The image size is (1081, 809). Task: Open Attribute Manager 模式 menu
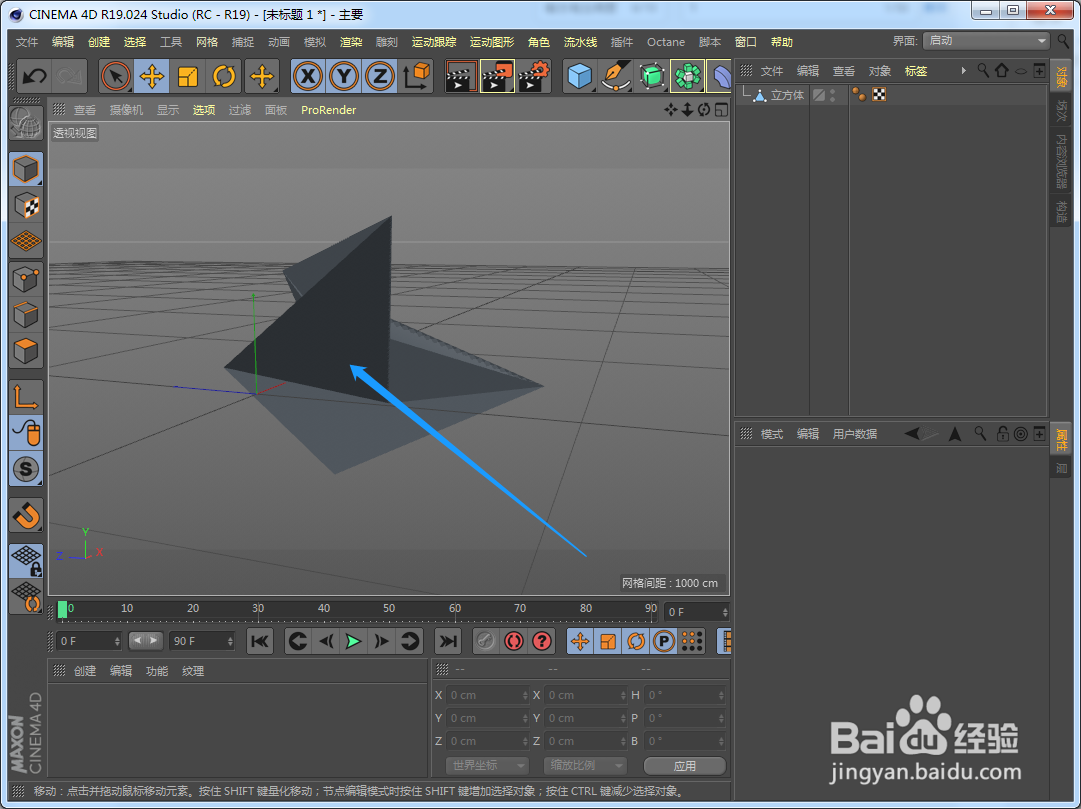click(771, 434)
